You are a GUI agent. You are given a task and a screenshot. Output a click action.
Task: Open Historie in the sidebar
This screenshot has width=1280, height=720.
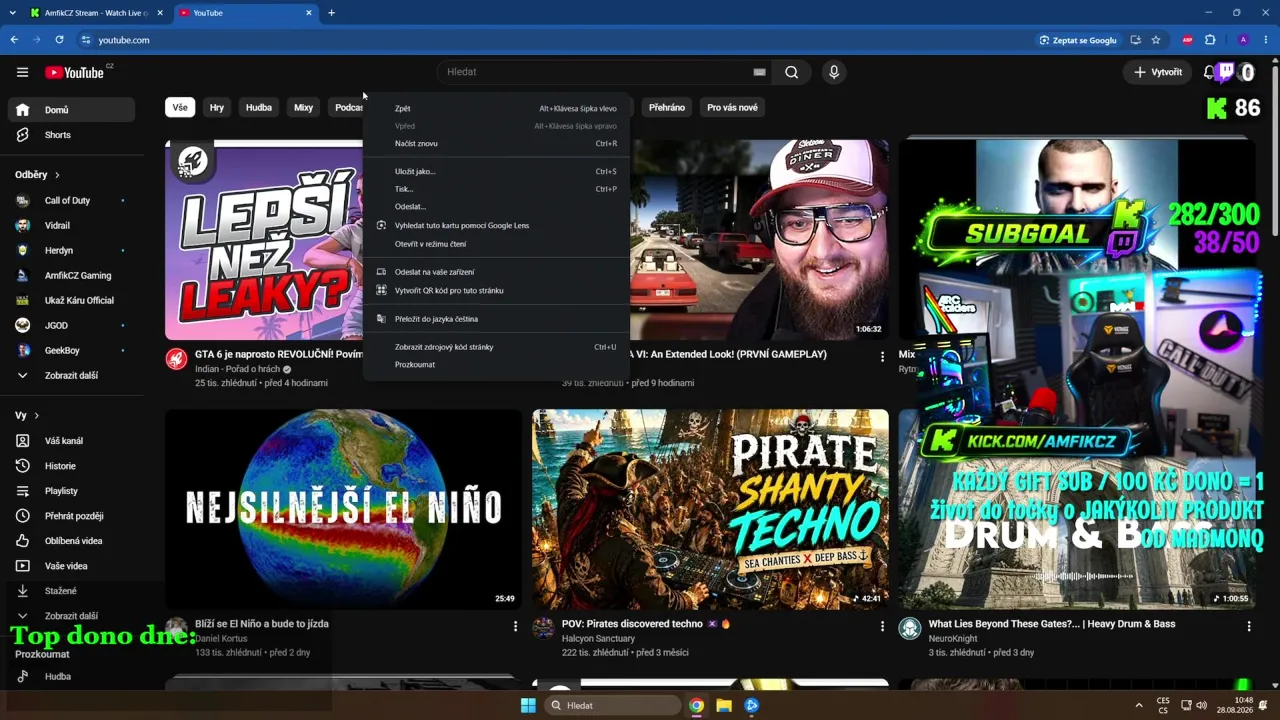(71, 466)
